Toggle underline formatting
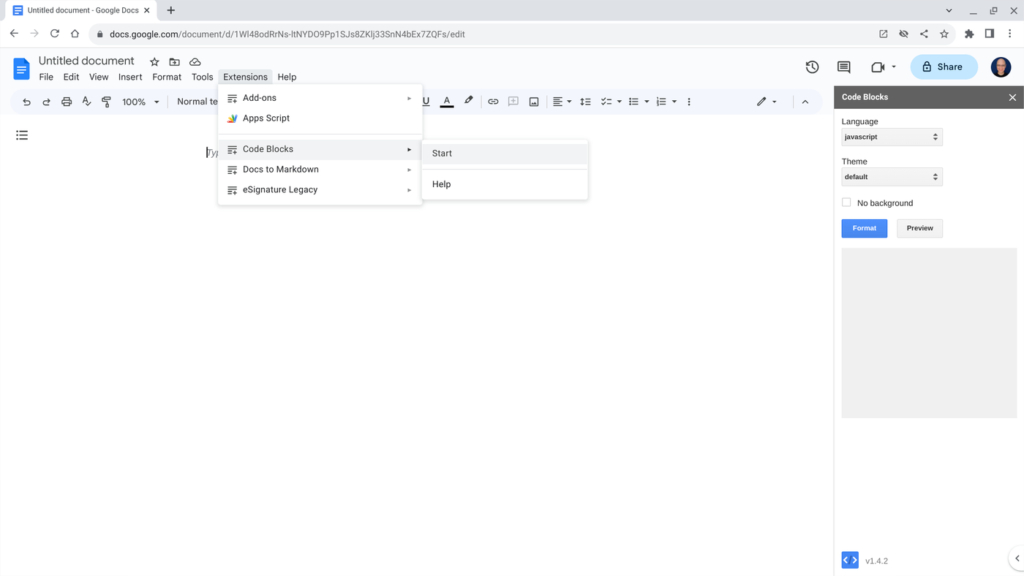Screen dimensions: 1024x576 tap(425, 101)
